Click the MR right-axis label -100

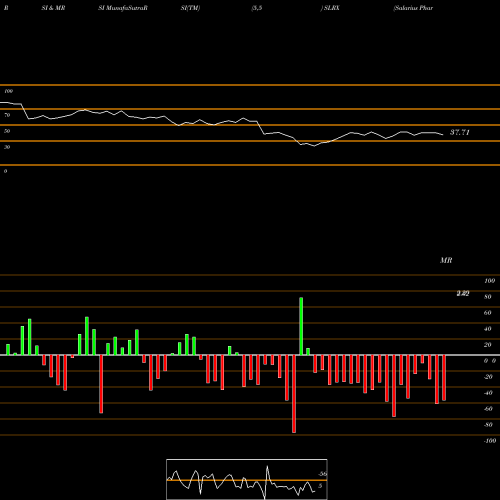click(x=490, y=441)
